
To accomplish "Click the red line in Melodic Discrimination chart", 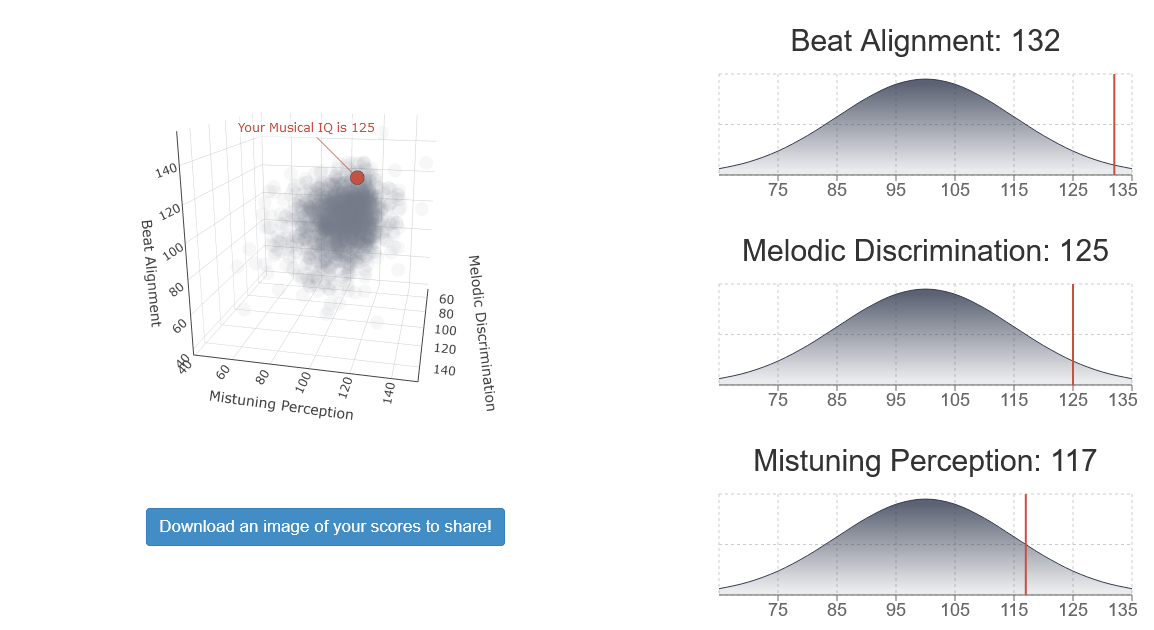I will (x=1073, y=334).
